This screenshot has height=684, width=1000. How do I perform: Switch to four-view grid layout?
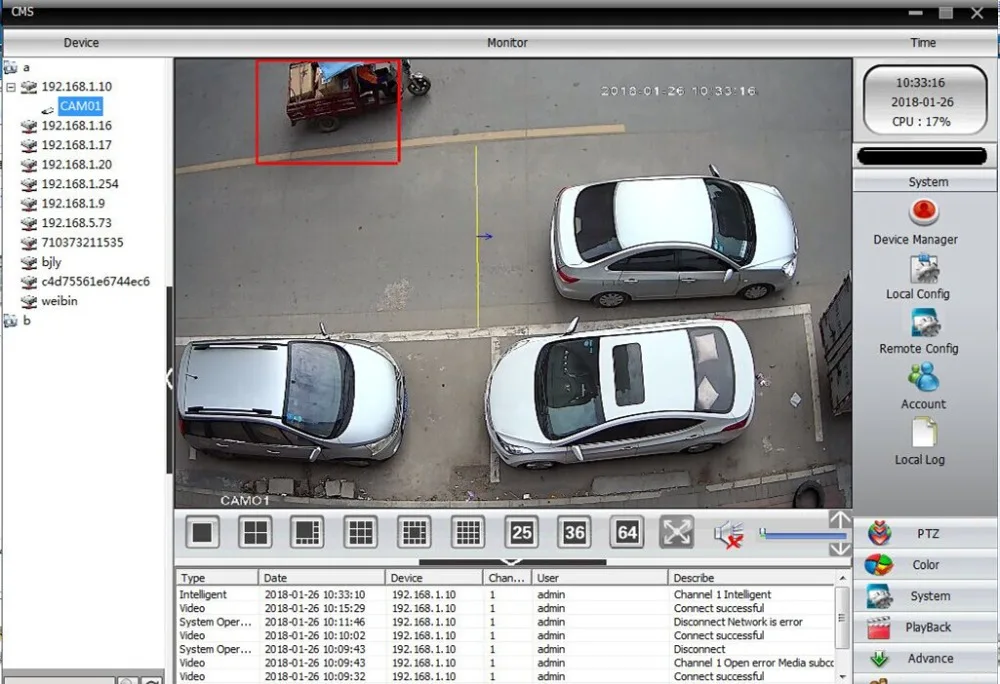click(x=256, y=532)
